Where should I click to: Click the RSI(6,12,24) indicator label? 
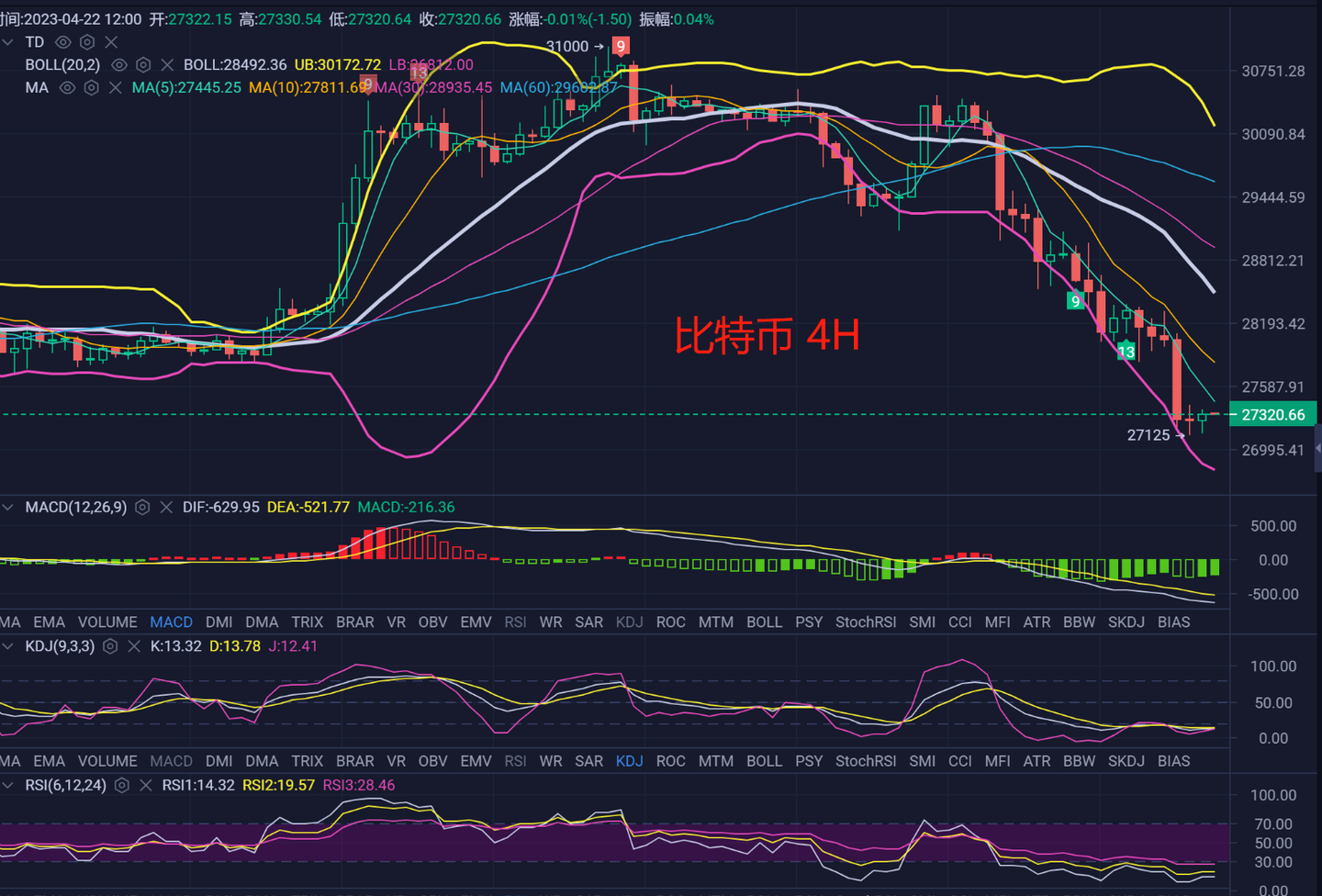(x=65, y=785)
